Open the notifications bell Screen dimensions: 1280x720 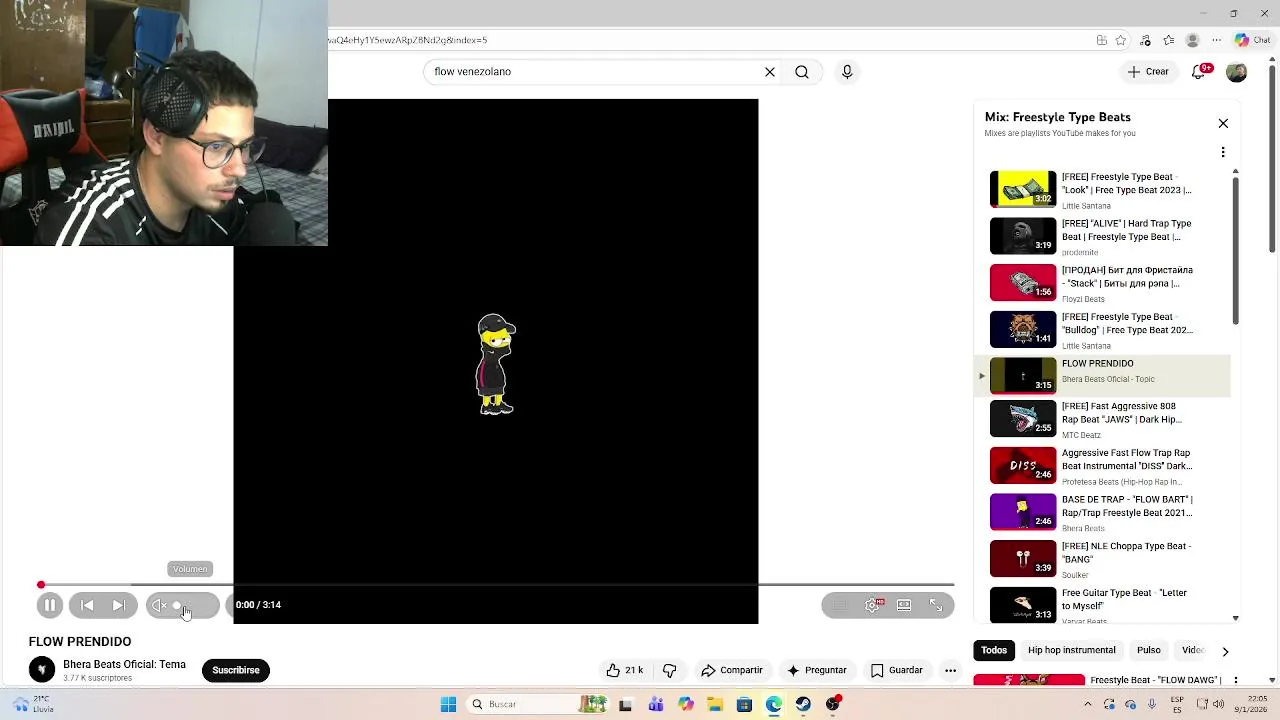coord(1198,72)
